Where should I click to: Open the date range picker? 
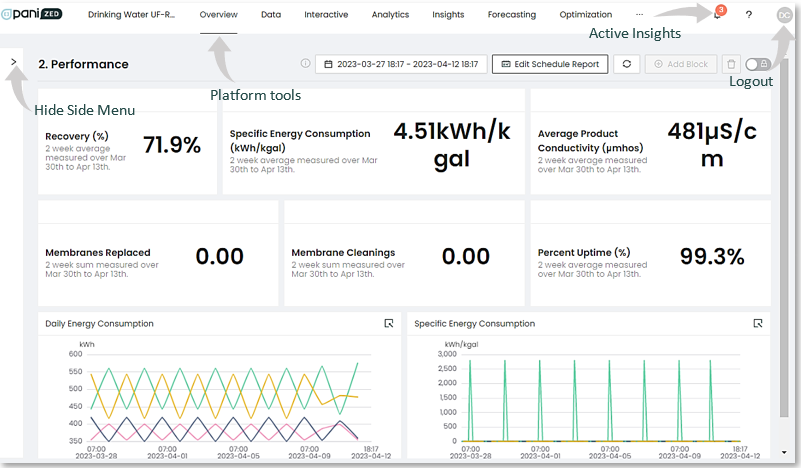401,64
